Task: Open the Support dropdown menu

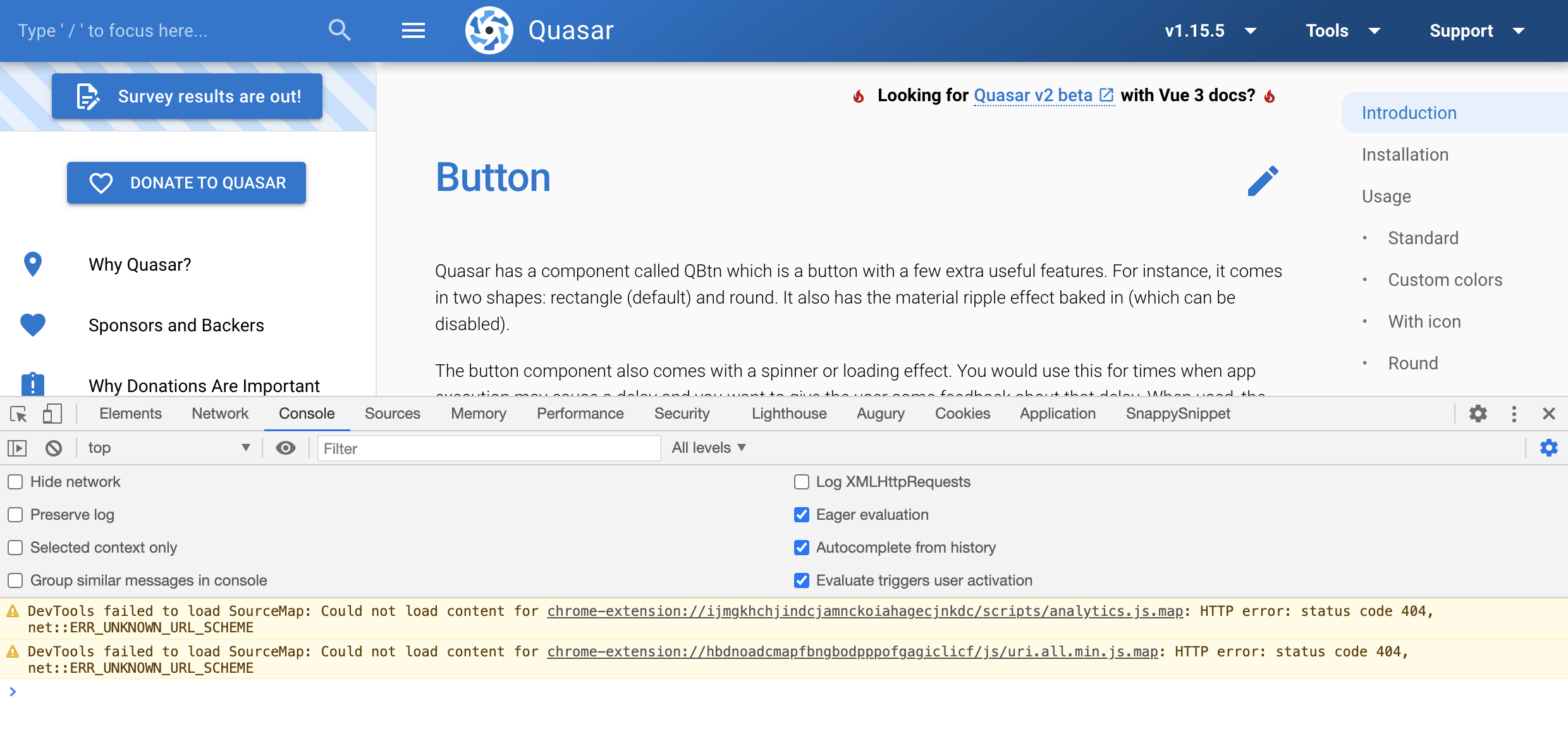Action: coord(1477,30)
